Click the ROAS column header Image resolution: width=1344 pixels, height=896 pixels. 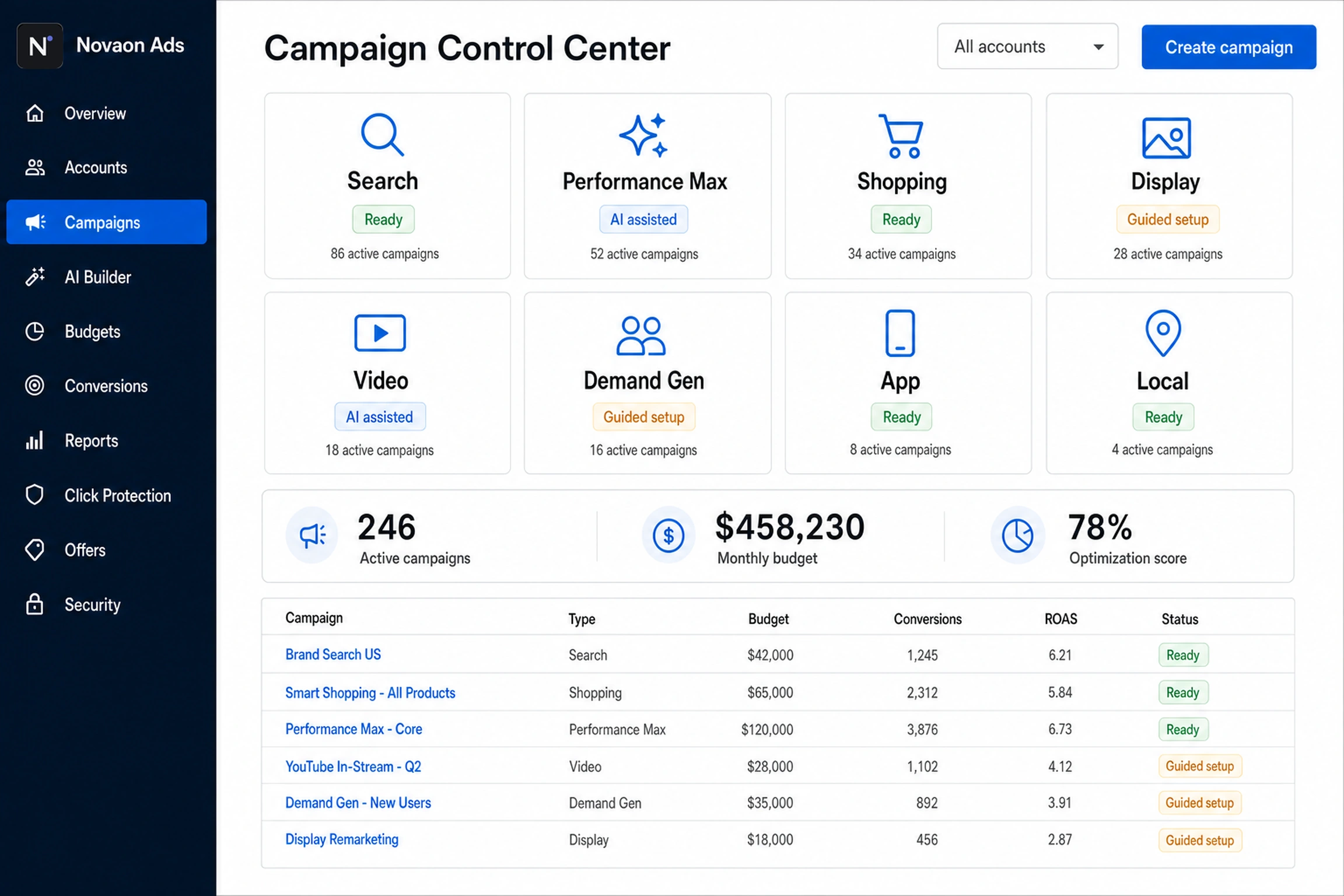(x=1060, y=619)
